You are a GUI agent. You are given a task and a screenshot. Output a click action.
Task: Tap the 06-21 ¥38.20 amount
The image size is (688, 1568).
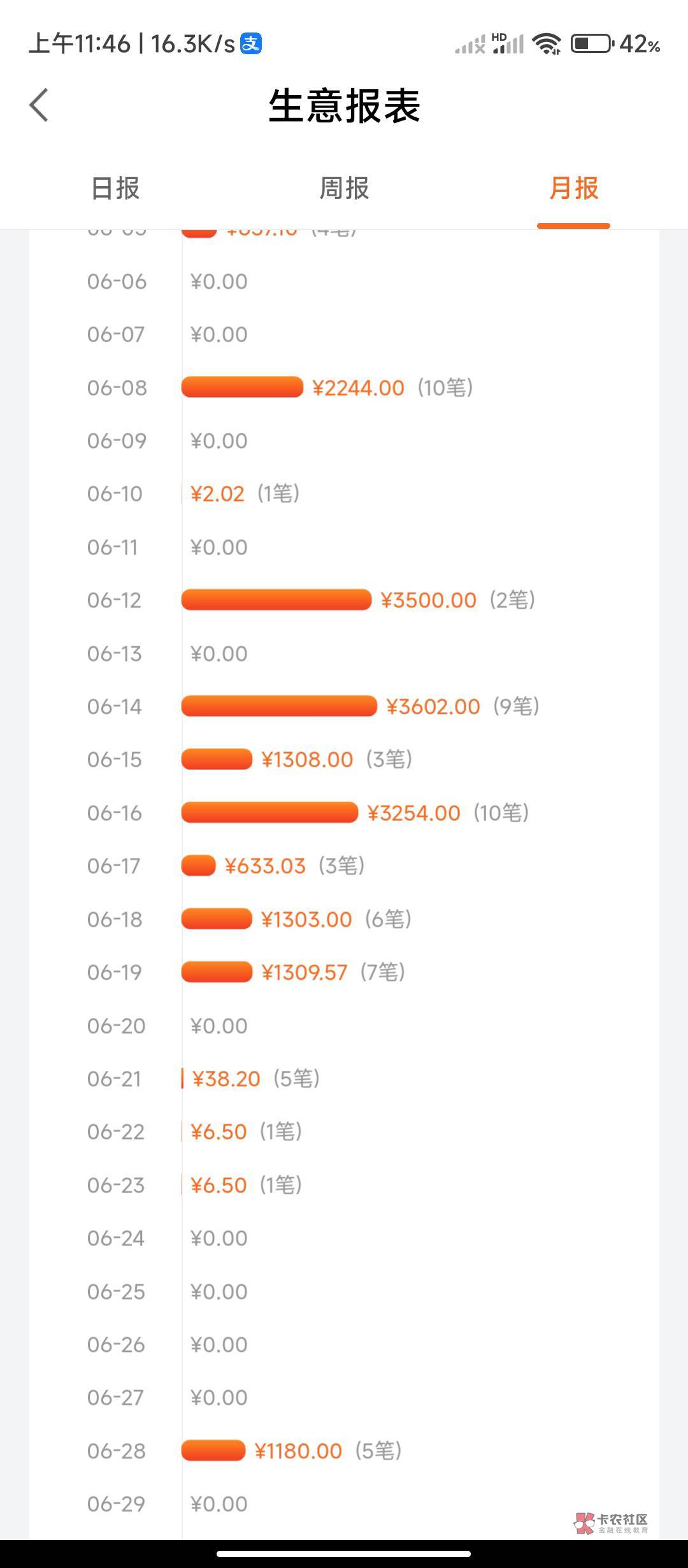(x=226, y=1078)
